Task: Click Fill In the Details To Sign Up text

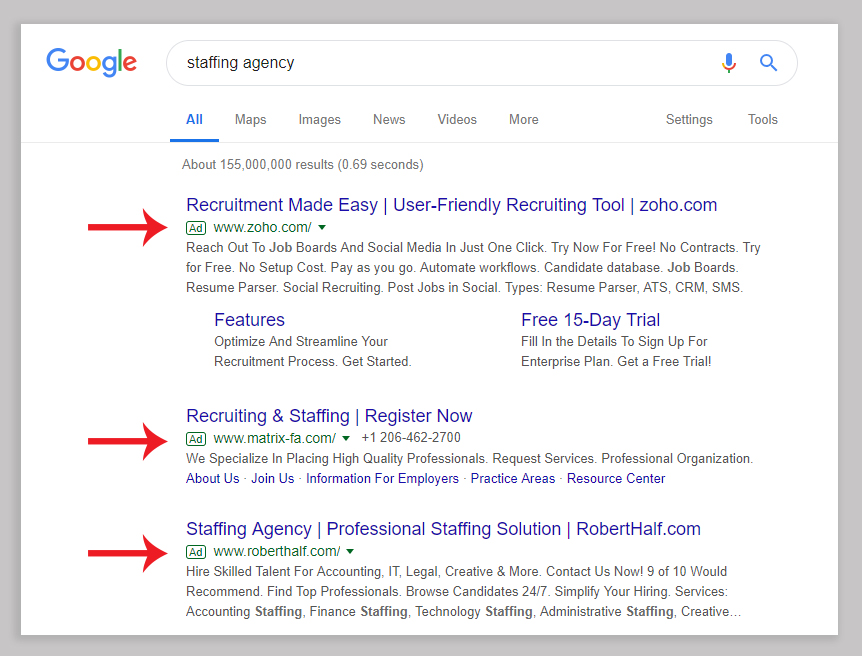Action: 616,351
